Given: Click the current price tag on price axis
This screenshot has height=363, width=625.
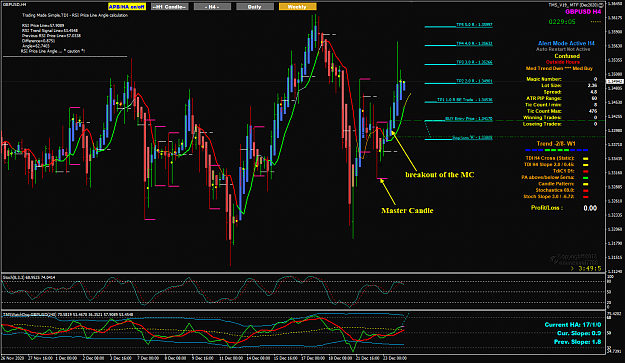Looking at the screenshot, I should pos(615,81).
